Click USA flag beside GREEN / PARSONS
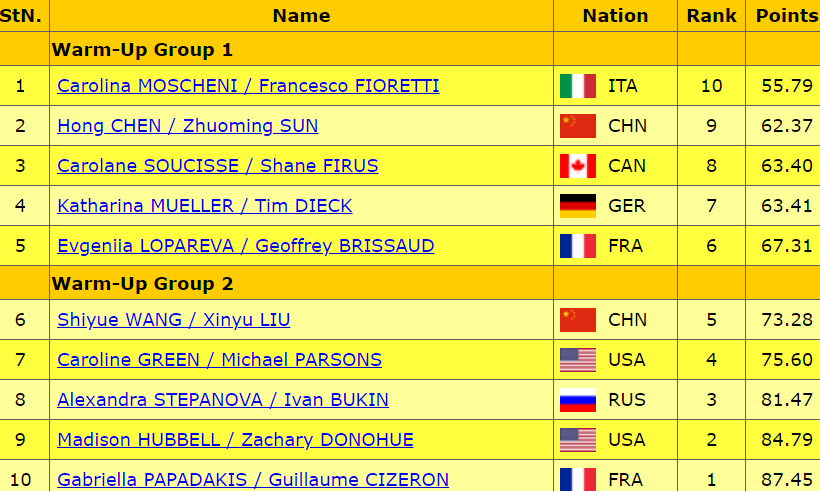The height and width of the screenshot is (491, 820). (577, 360)
